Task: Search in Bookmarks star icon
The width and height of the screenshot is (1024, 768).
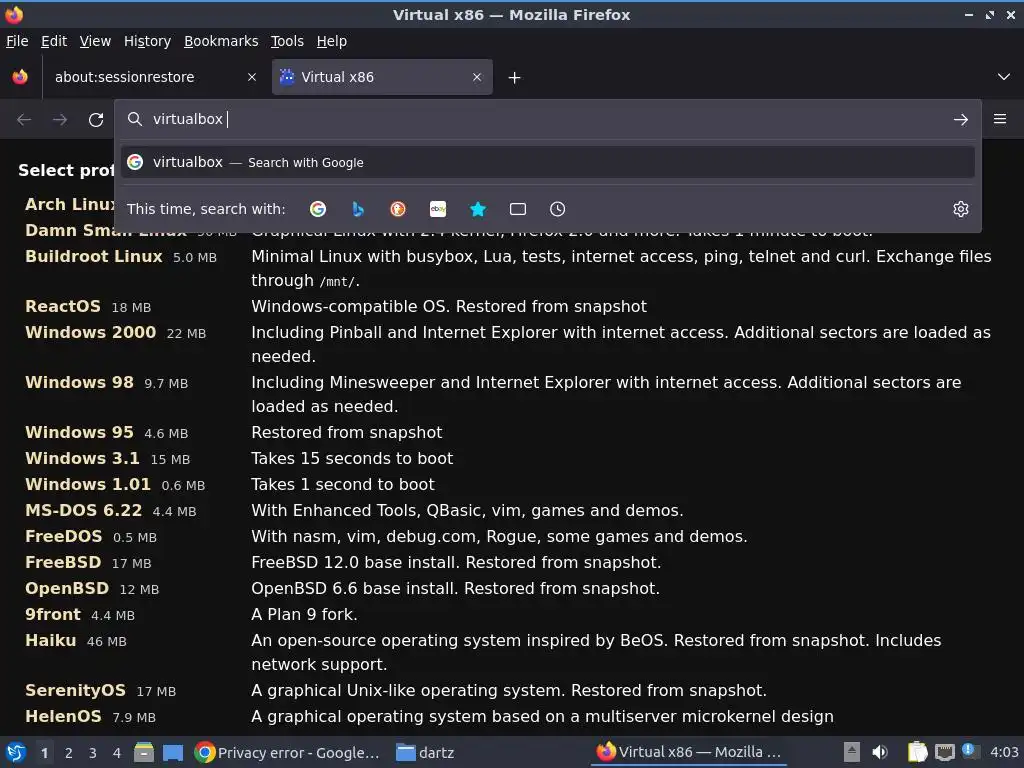Action: pyautogui.click(x=478, y=209)
